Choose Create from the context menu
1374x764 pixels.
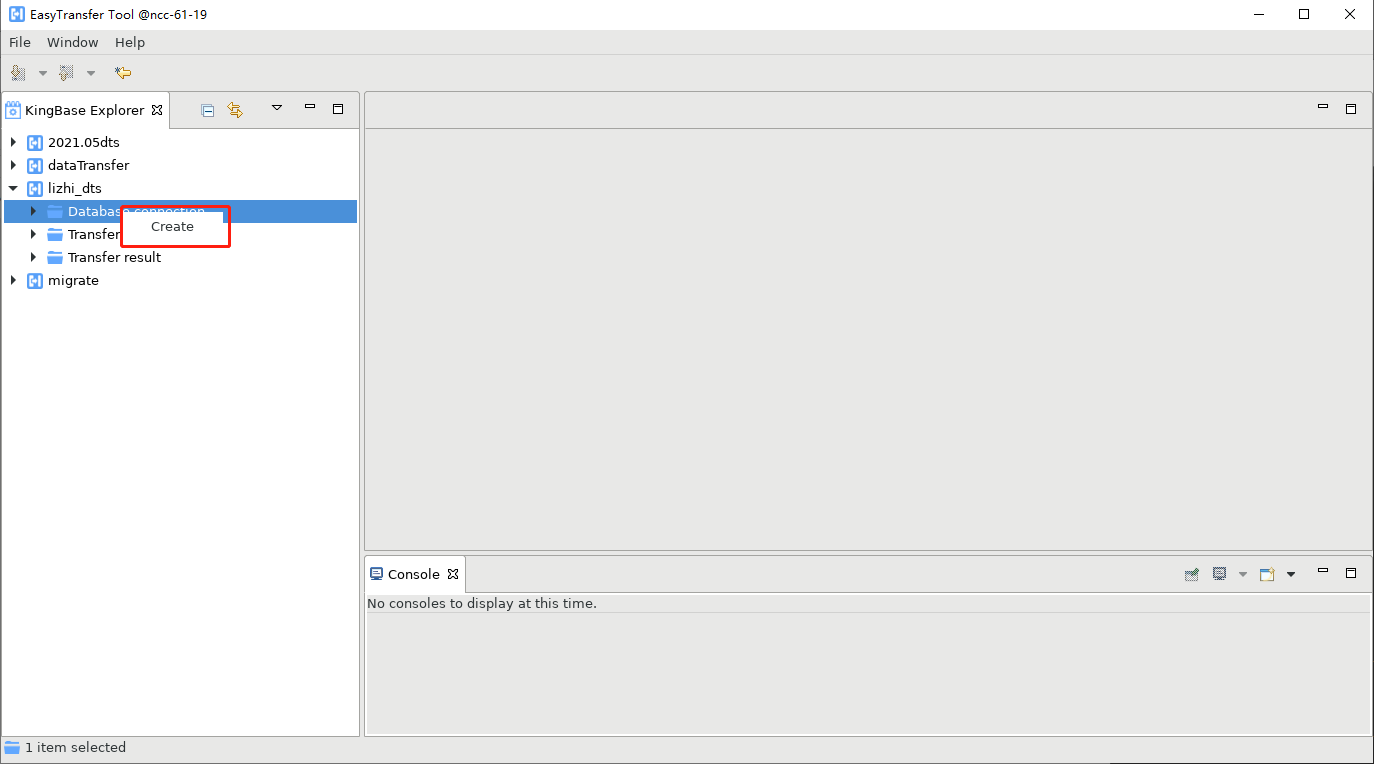click(x=172, y=227)
